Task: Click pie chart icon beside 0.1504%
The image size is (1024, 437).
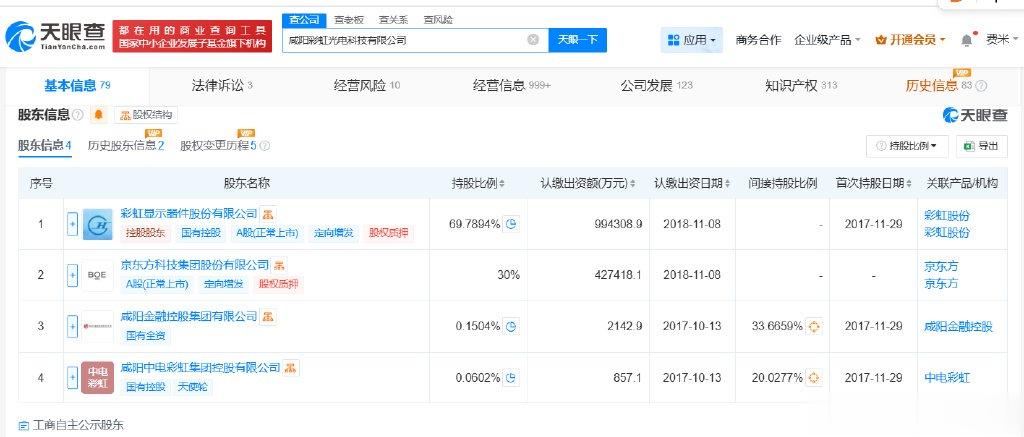Action: point(511,326)
